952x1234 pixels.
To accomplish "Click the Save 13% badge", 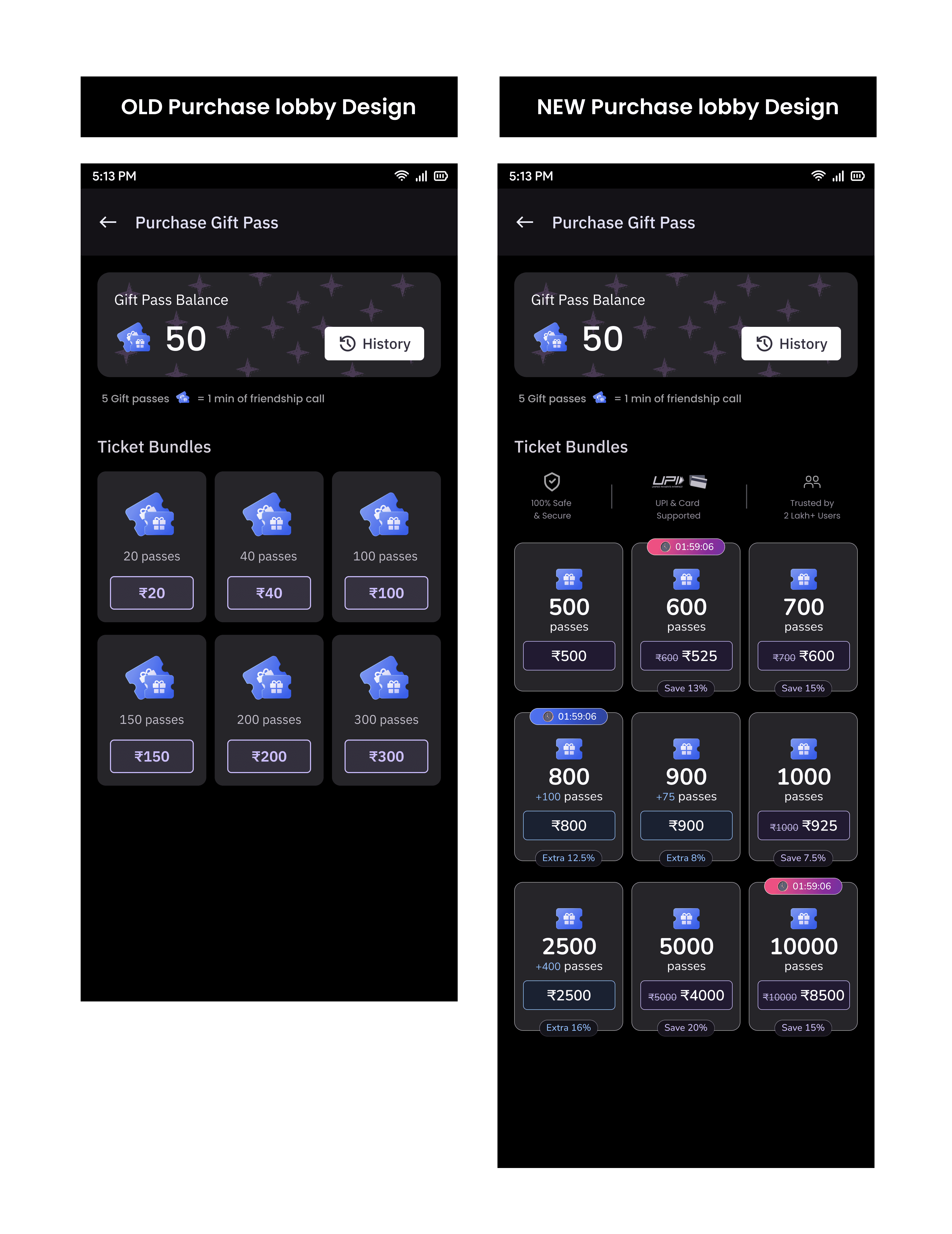I will (x=685, y=688).
